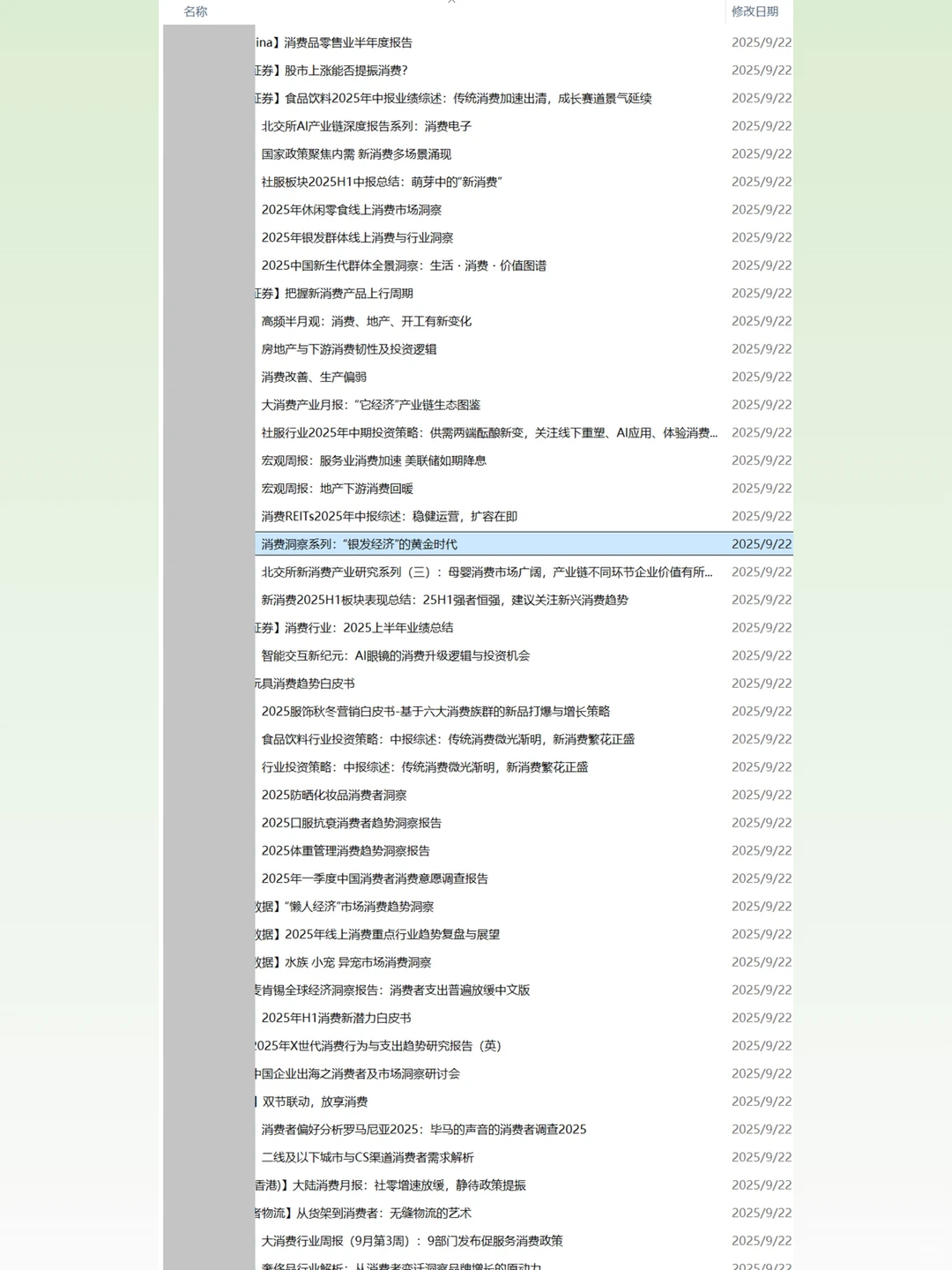Select file 2025体重管理消费趋势洞察报告
Viewport: 952px width, 1270px height.
point(346,851)
